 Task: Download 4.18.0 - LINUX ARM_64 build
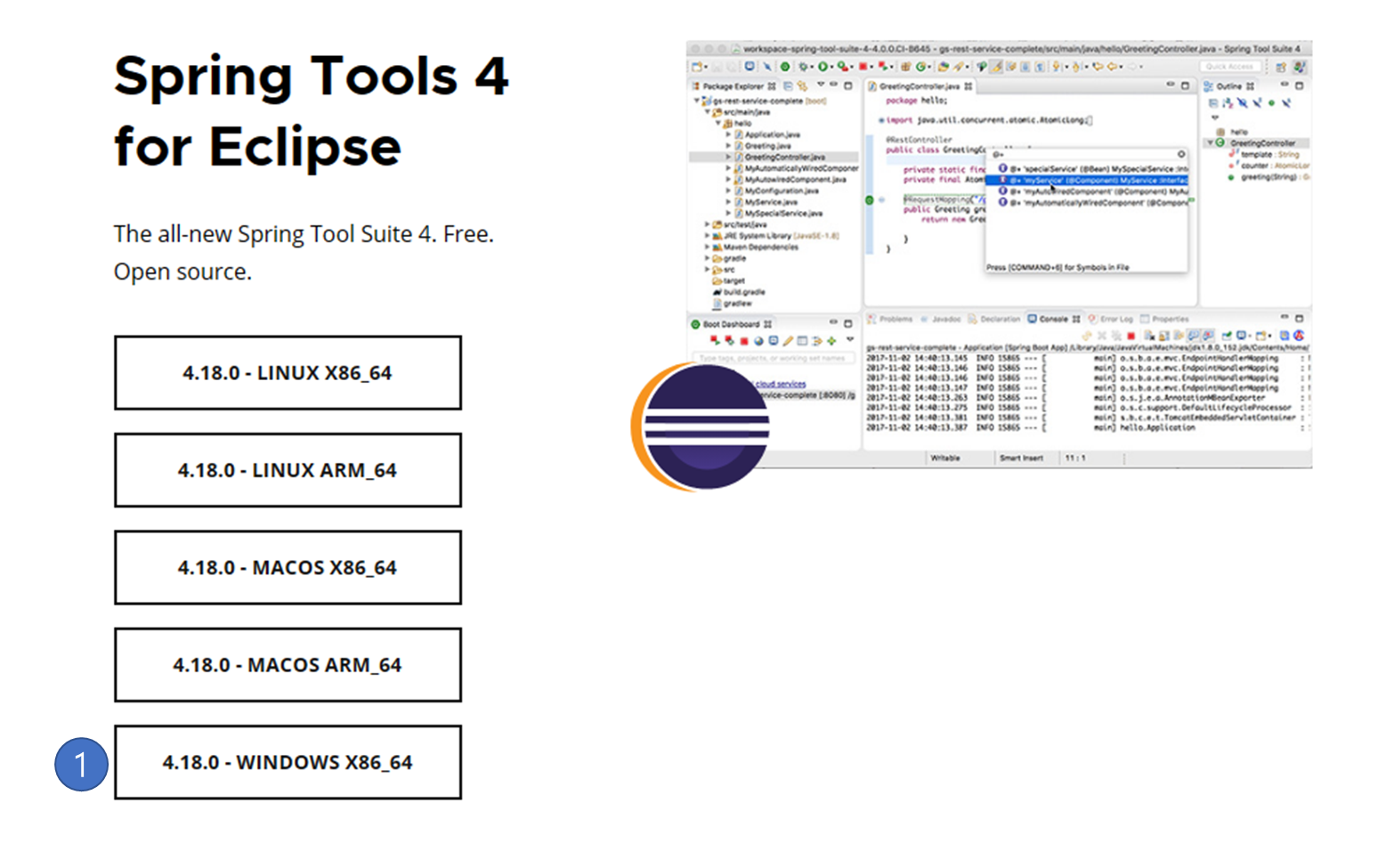click(288, 470)
